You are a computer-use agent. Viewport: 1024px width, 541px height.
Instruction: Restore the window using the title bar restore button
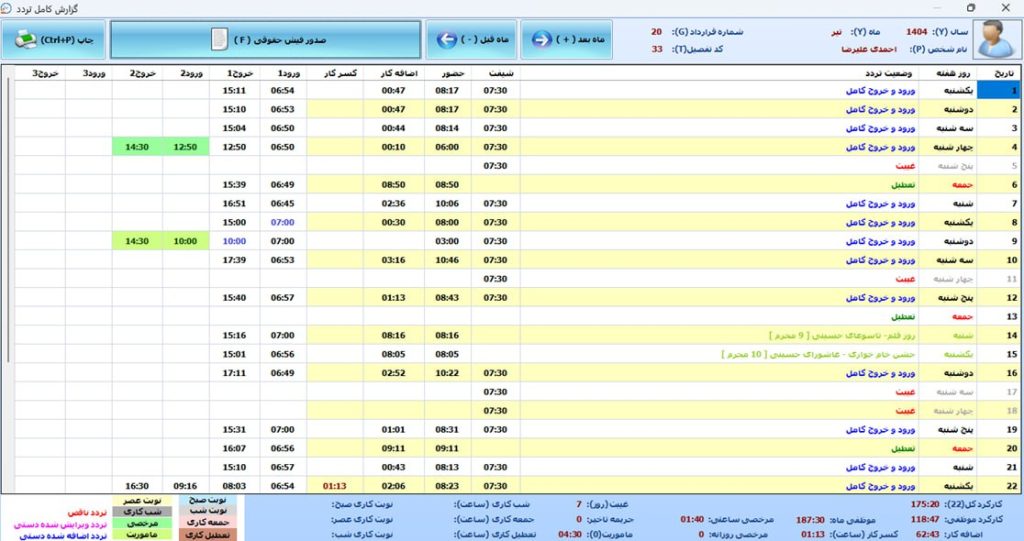[x=970, y=7]
